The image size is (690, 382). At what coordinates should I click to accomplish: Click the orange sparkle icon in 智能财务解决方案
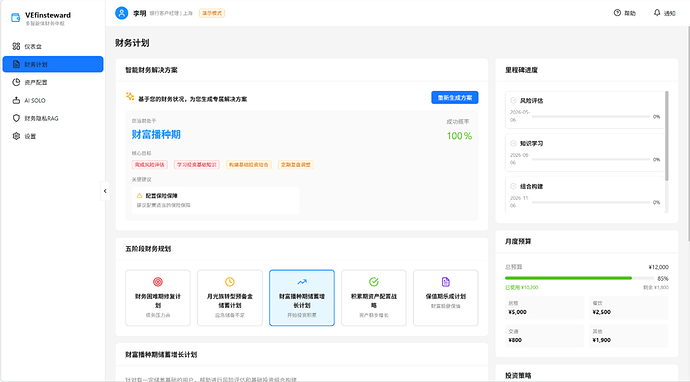coord(130,96)
